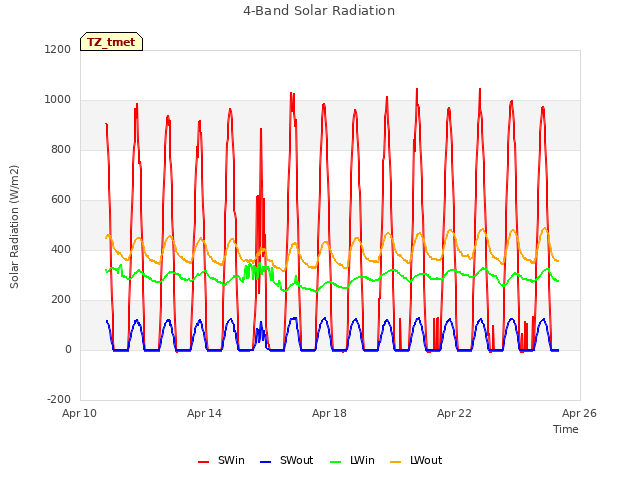Click the 'Apr 22' x-axis label
Screen dimensions: 640x480
pos(454,413)
